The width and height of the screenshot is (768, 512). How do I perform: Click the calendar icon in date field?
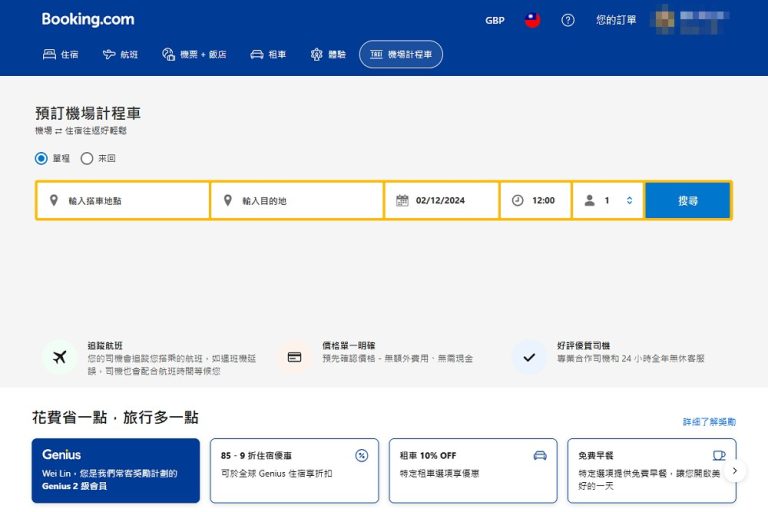(x=402, y=200)
